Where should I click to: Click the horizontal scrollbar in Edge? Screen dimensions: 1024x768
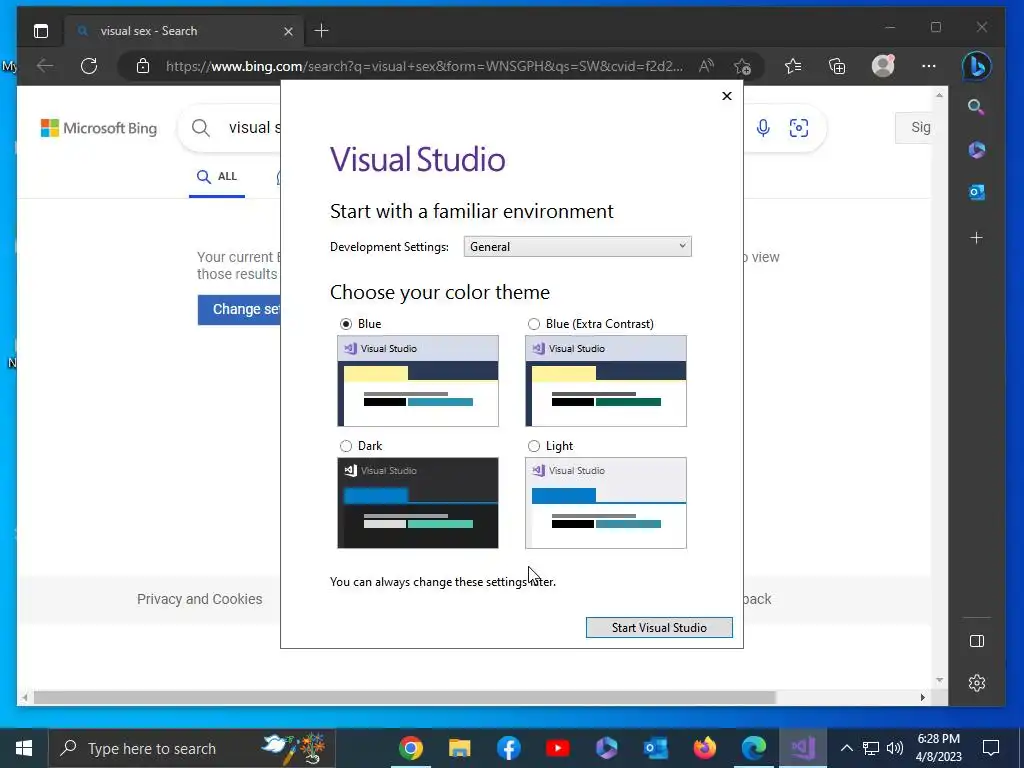tap(404, 697)
